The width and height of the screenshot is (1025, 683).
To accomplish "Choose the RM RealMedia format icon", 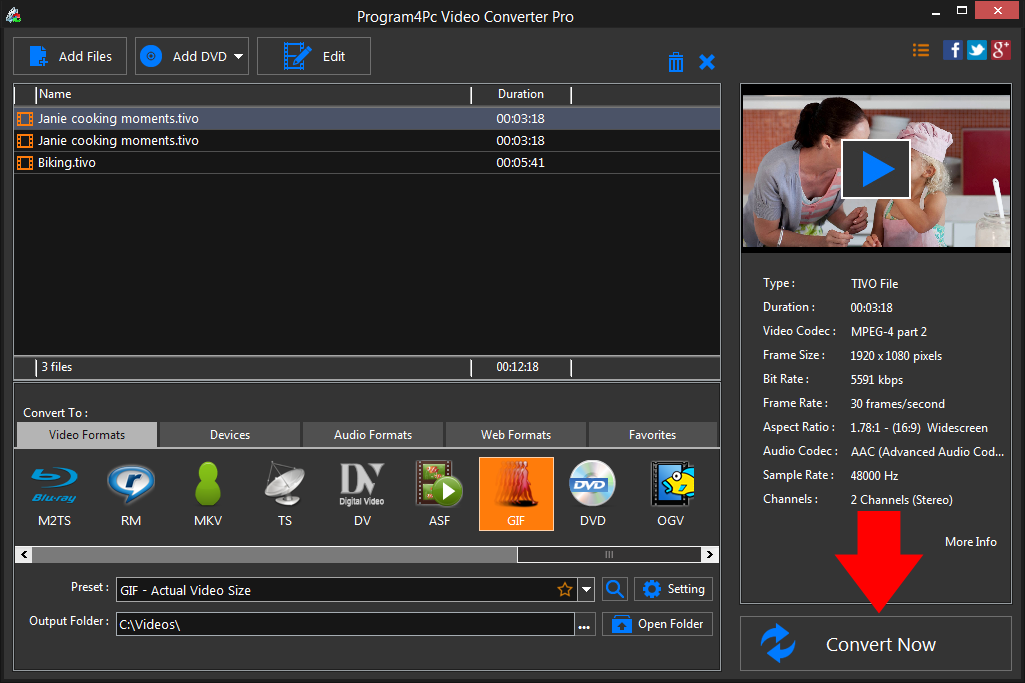I will coord(131,493).
